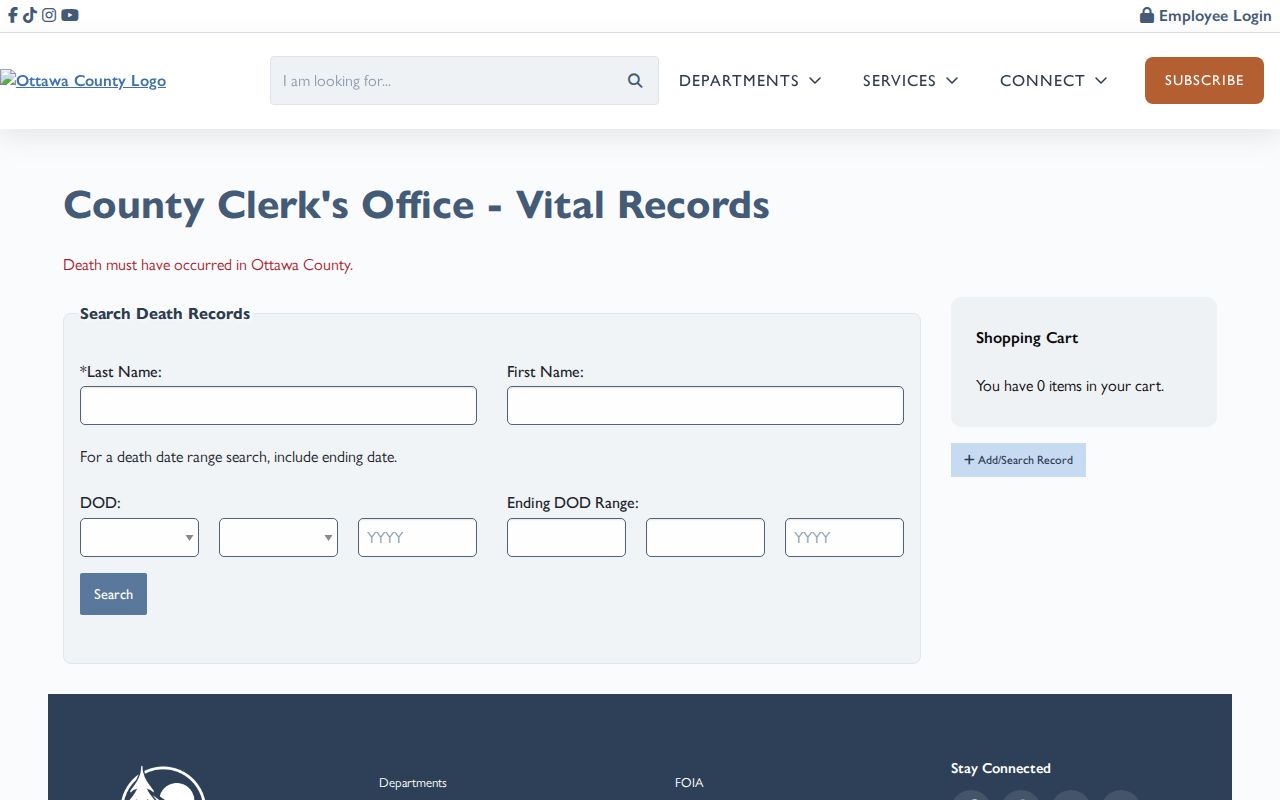
Task: Click the Subscribe button
Action: 1204,80
